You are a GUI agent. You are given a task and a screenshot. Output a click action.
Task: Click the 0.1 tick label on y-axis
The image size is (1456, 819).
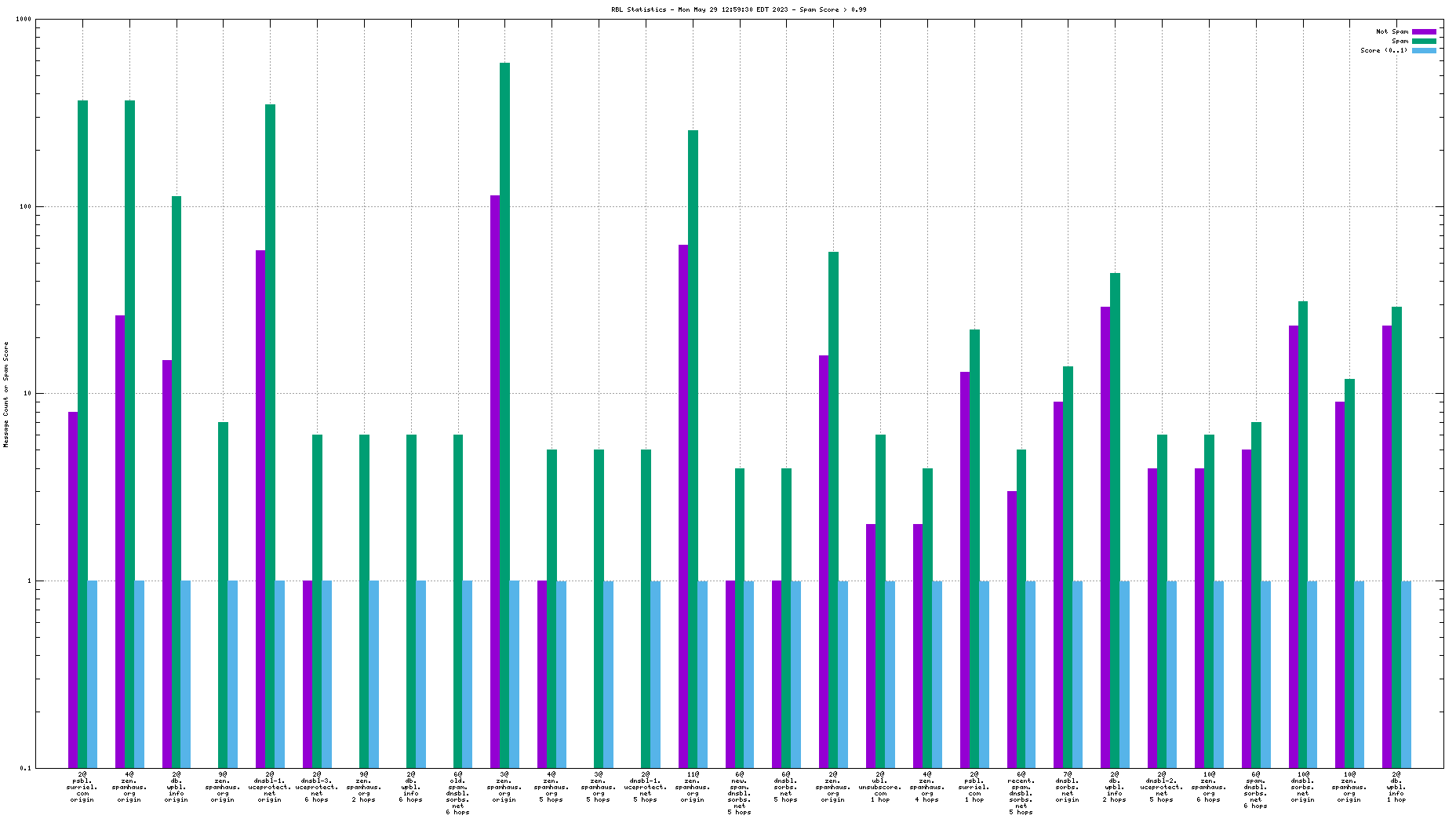pyautogui.click(x=26, y=768)
